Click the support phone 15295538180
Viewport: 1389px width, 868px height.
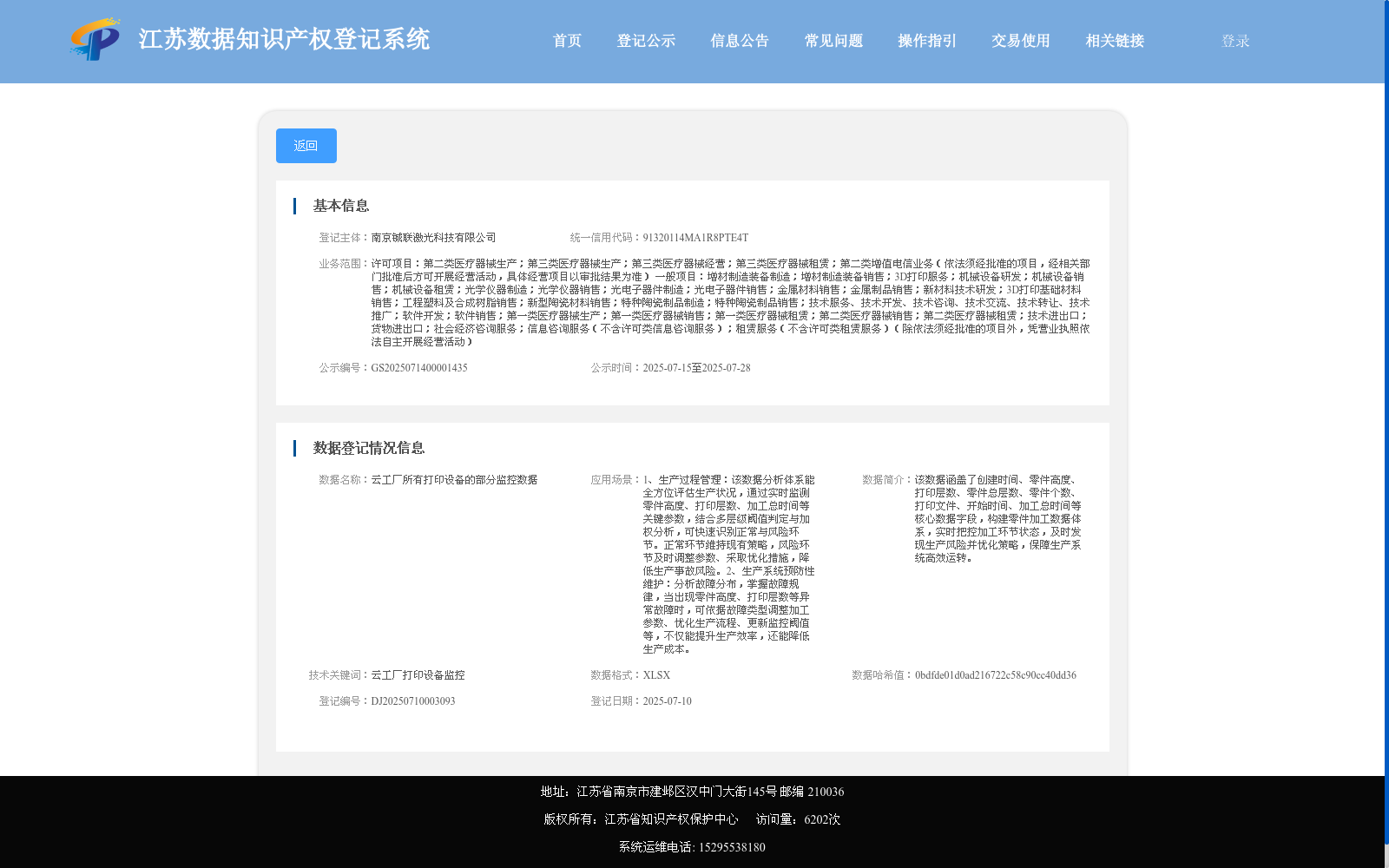pos(732,847)
